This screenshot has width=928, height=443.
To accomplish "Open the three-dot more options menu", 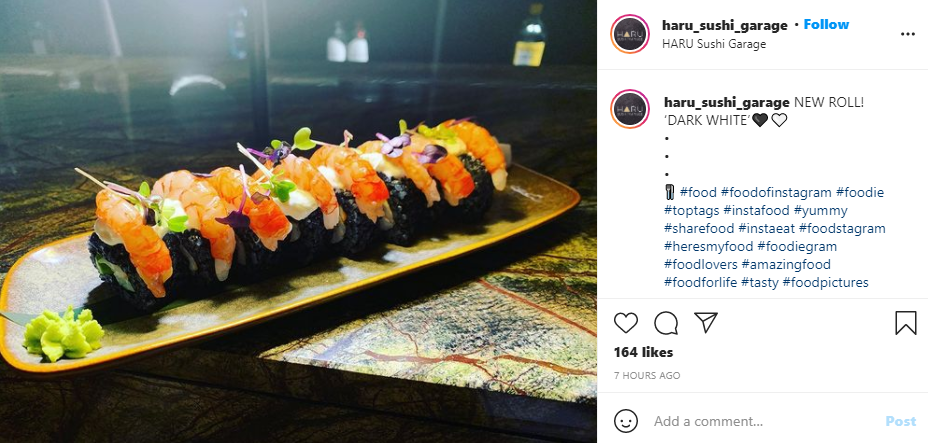I will (x=908, y=34).
